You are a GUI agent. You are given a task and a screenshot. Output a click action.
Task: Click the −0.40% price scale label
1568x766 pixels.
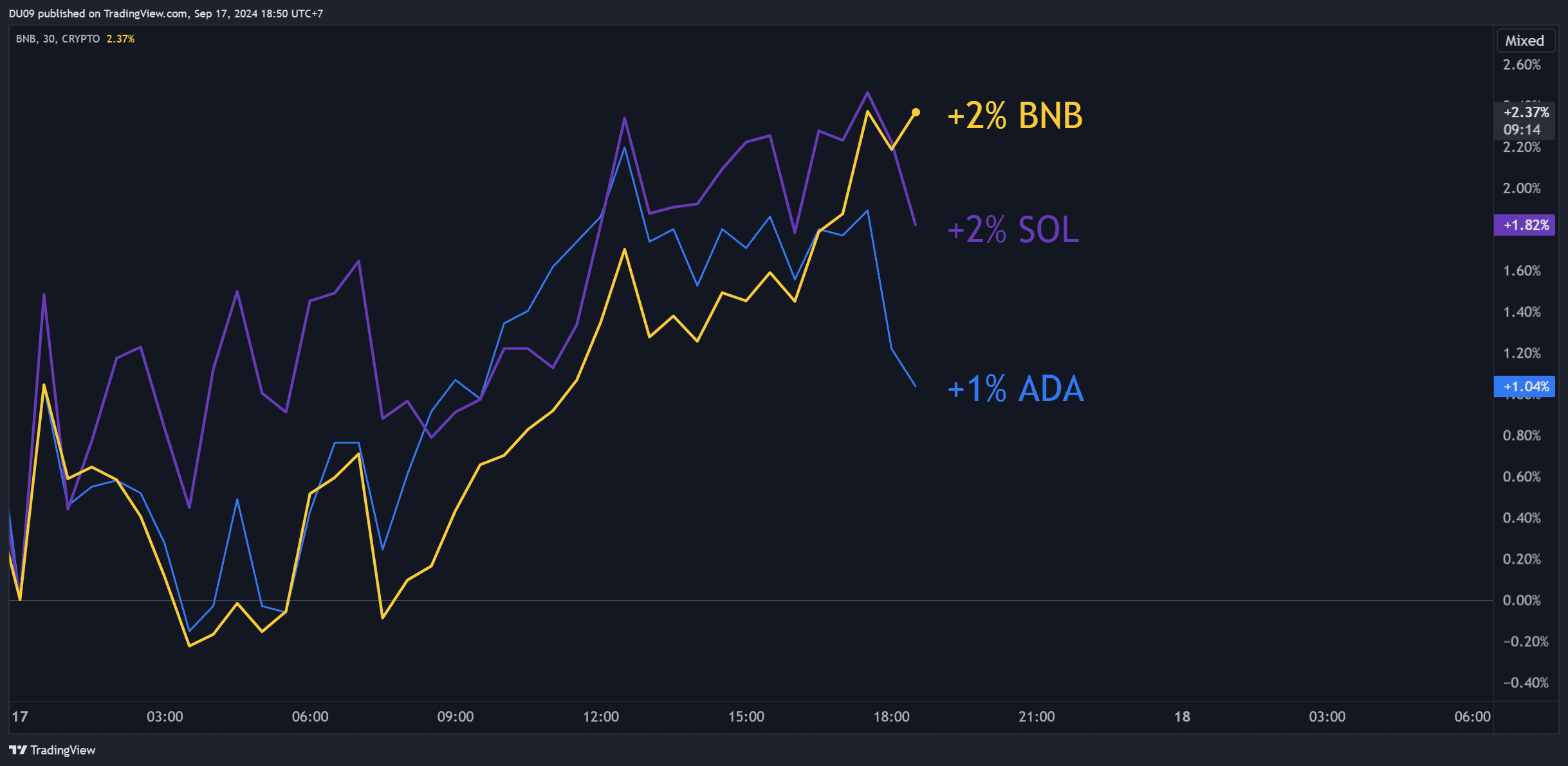pos(1526,683)
